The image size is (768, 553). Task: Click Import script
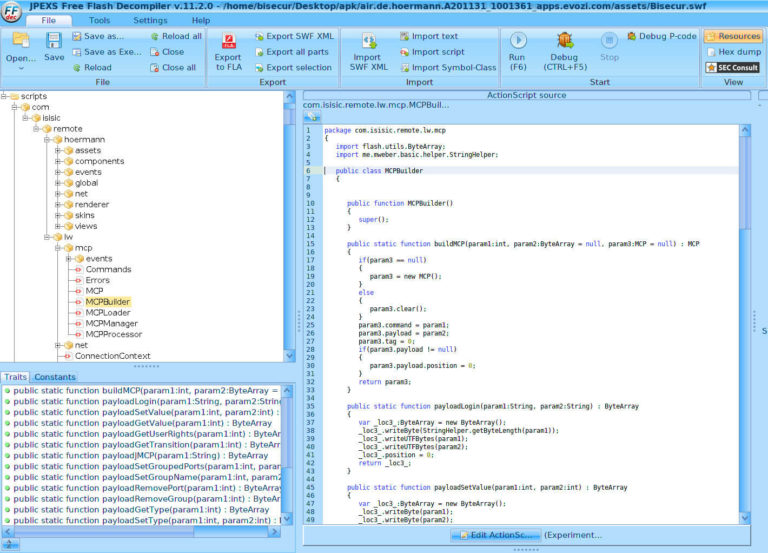pyautogui.click(x=432, y=52)
